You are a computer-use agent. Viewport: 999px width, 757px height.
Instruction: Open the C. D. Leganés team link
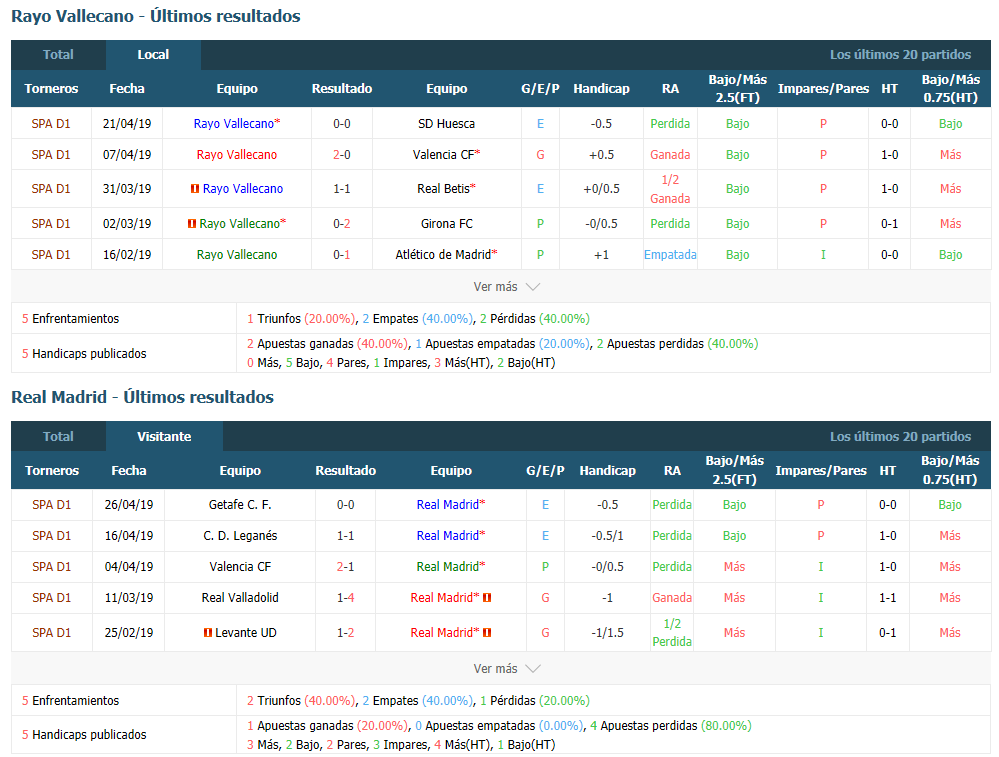(240, 536)
